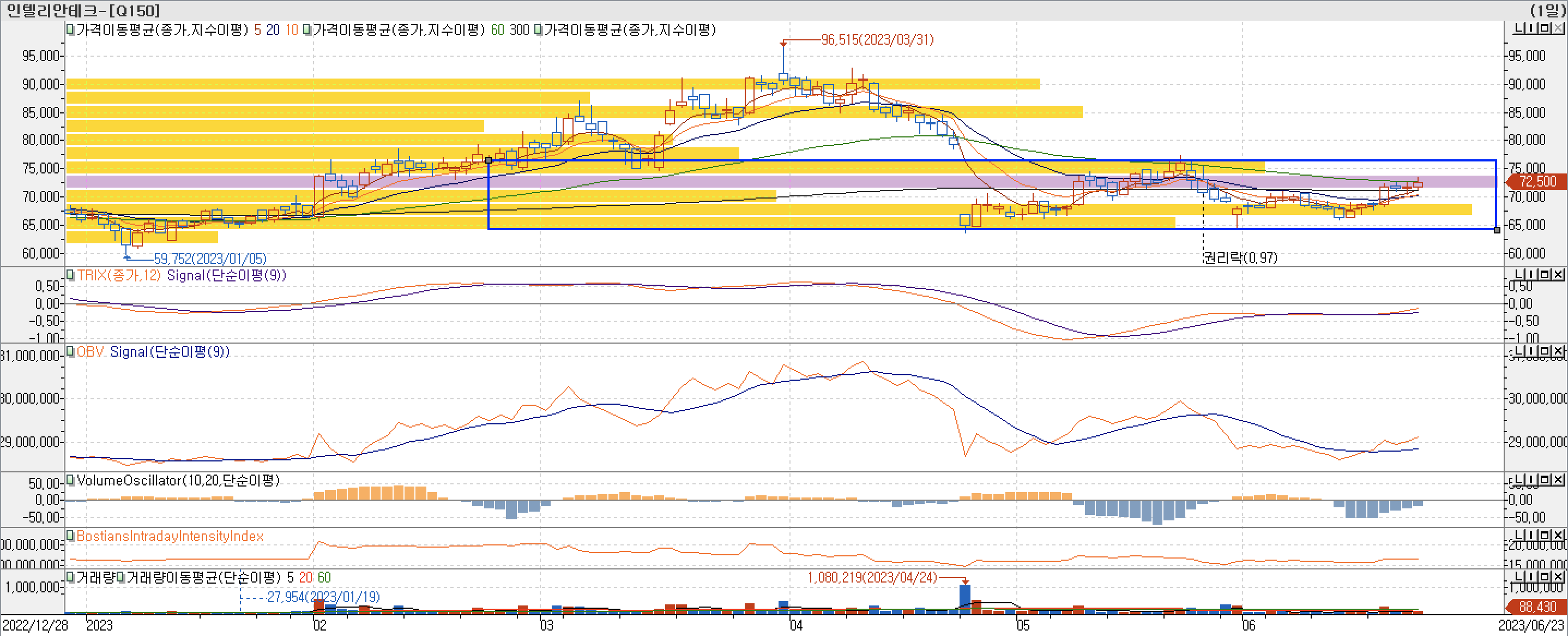The height and width of the screenshot is (636, 1568).
Task: Click the 인텔리안테크-[Q150] chart title
Action: point(83,10)
